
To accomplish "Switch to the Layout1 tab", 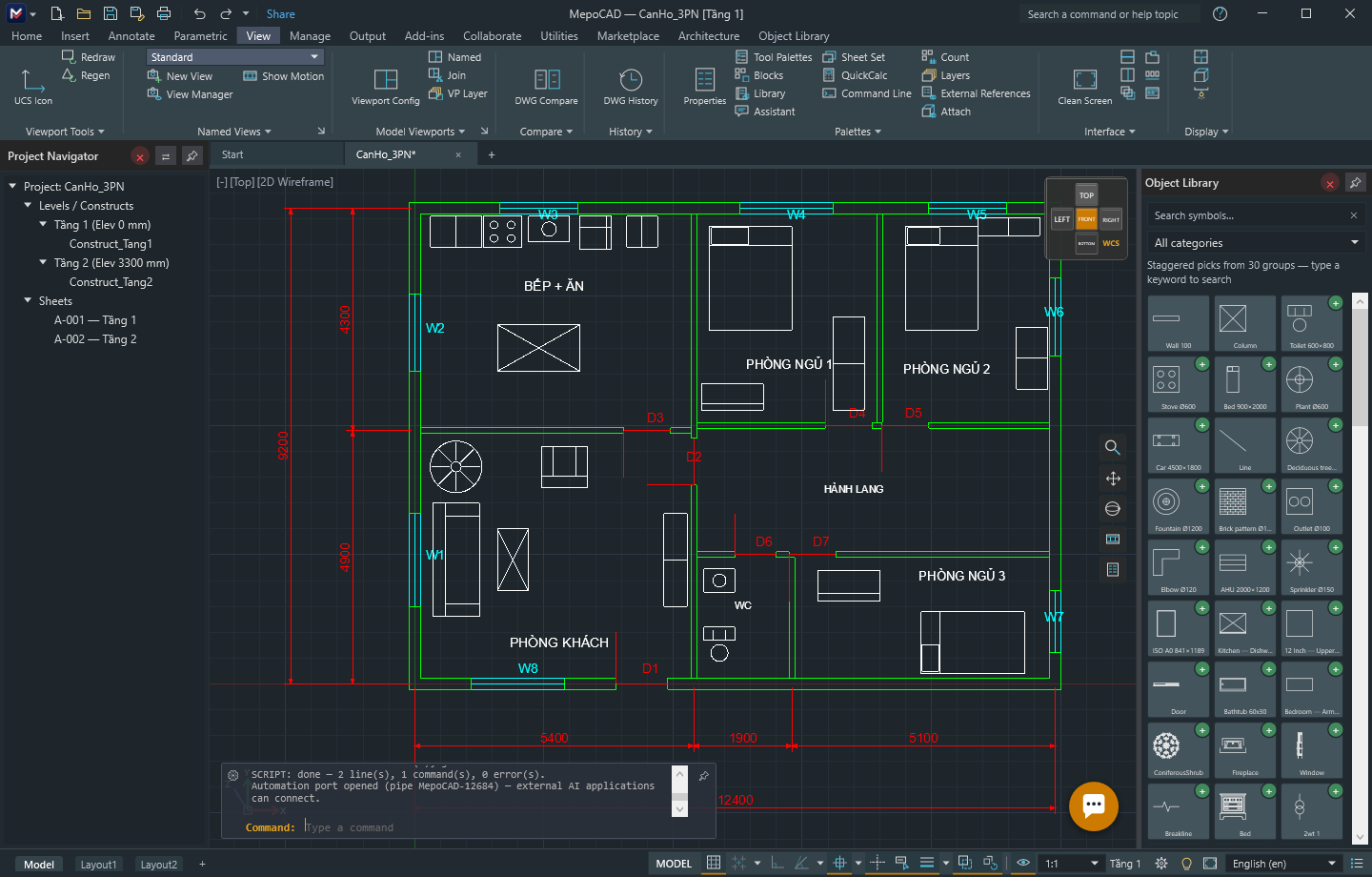I will tap(98, 865).
